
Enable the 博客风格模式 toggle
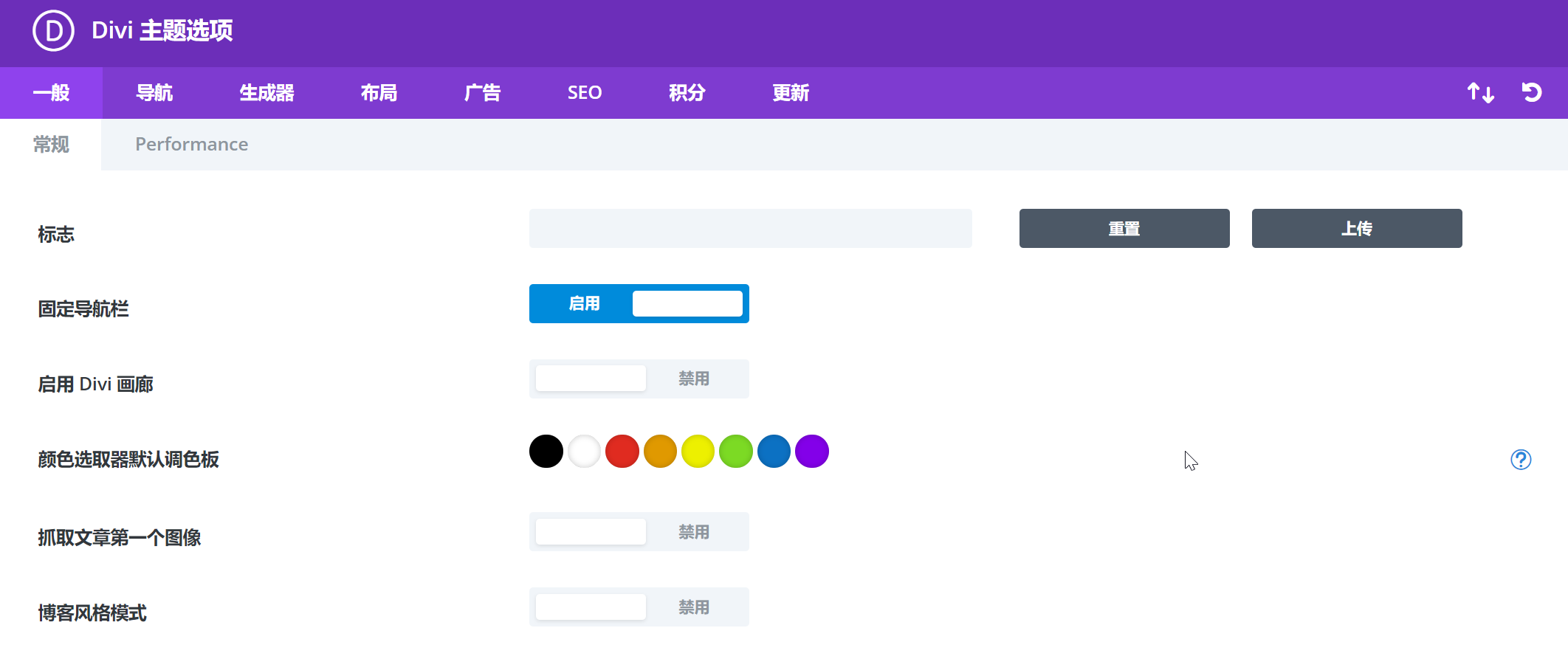tap(639, 607)
